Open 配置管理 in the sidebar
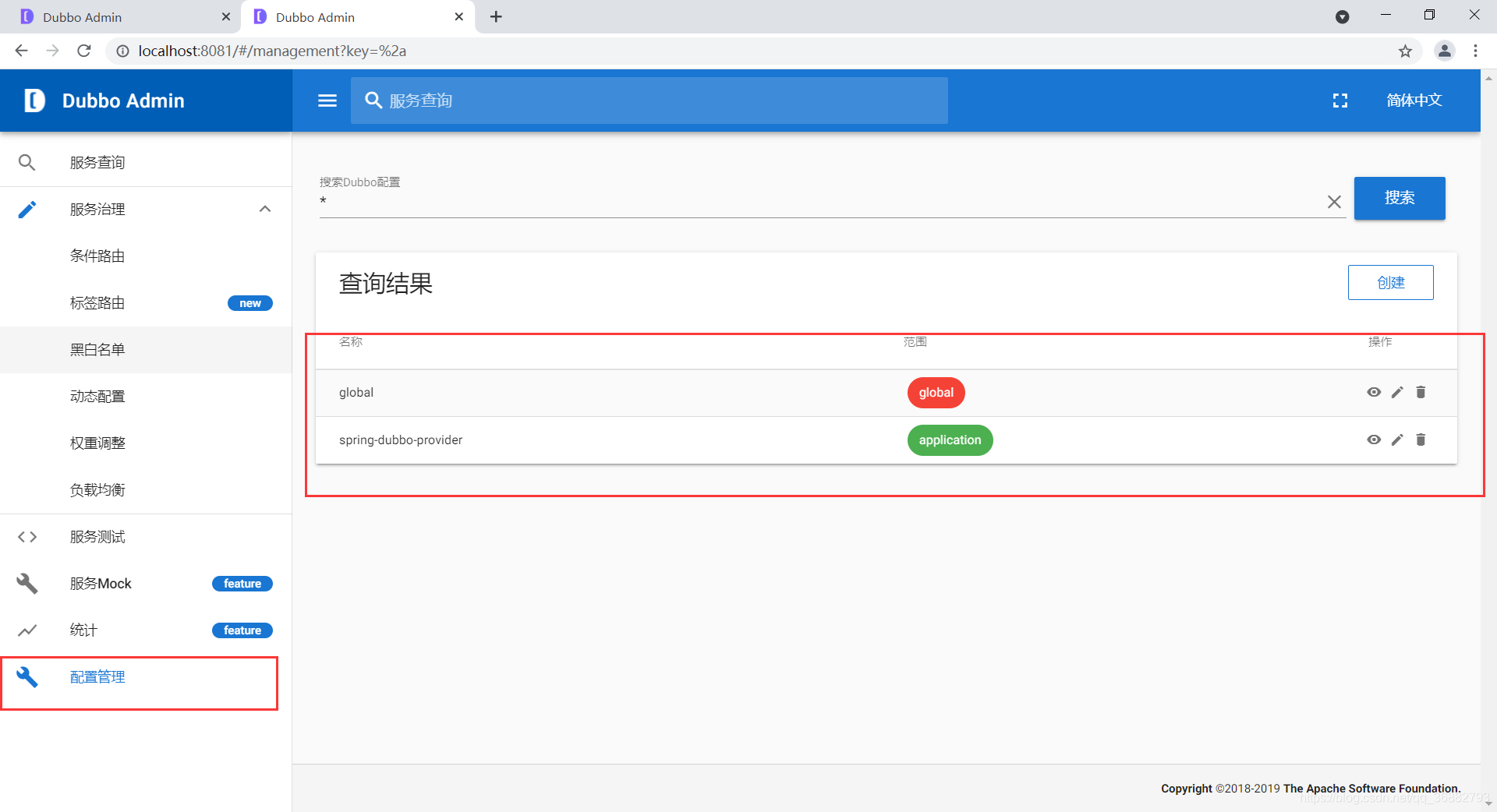The width and height of the screenshot is (1497, 812). click(146, 677)
